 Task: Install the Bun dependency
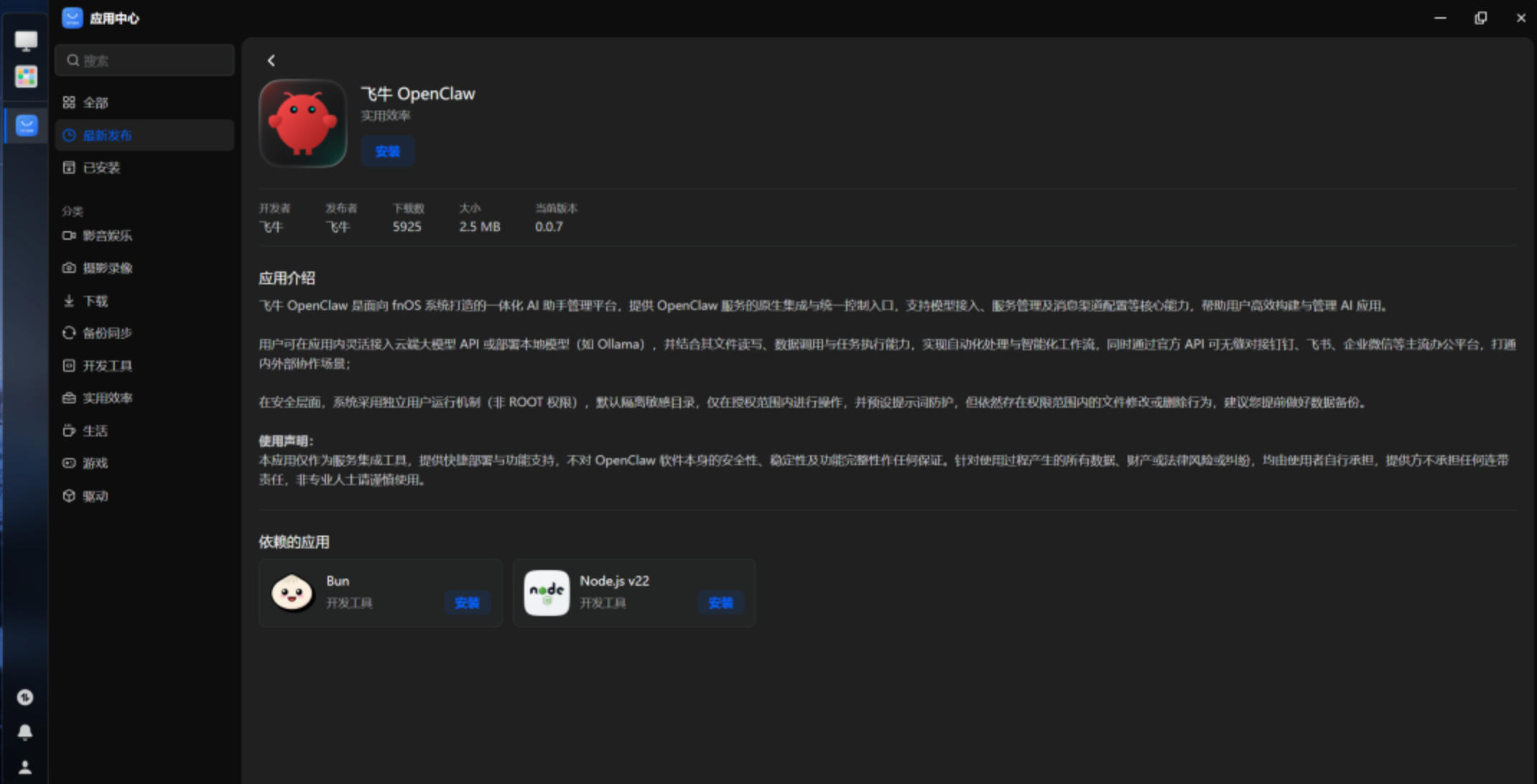pos(467,602)
